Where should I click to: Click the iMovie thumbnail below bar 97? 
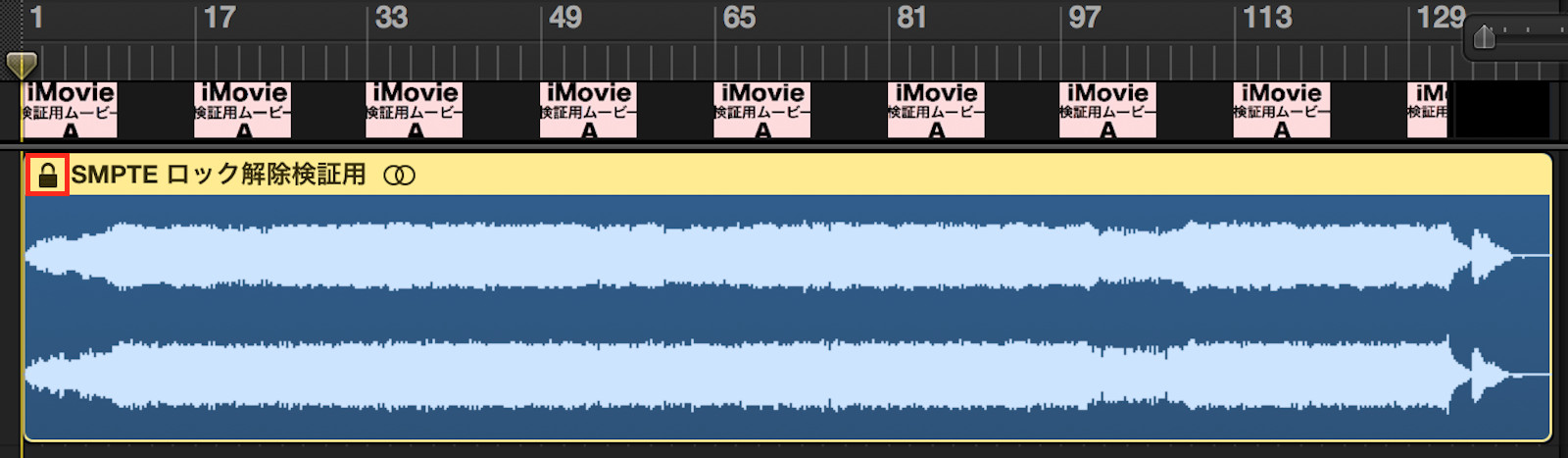click(1107, 109)
